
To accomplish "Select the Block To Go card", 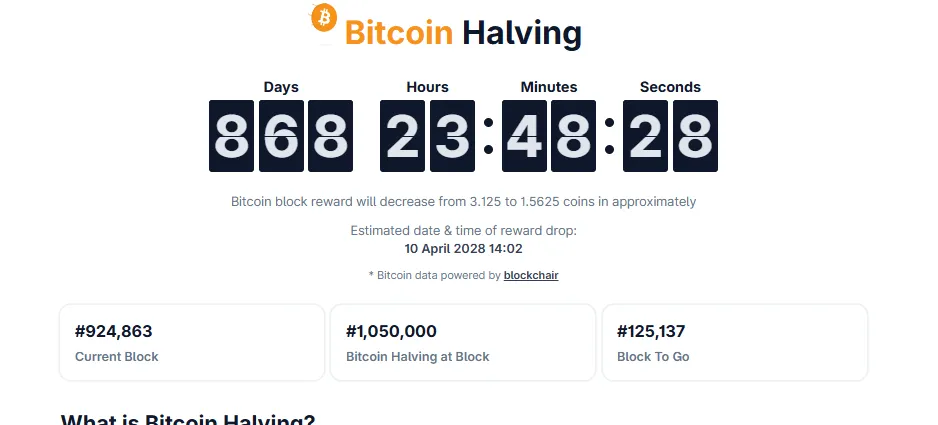I will (734, 343).
